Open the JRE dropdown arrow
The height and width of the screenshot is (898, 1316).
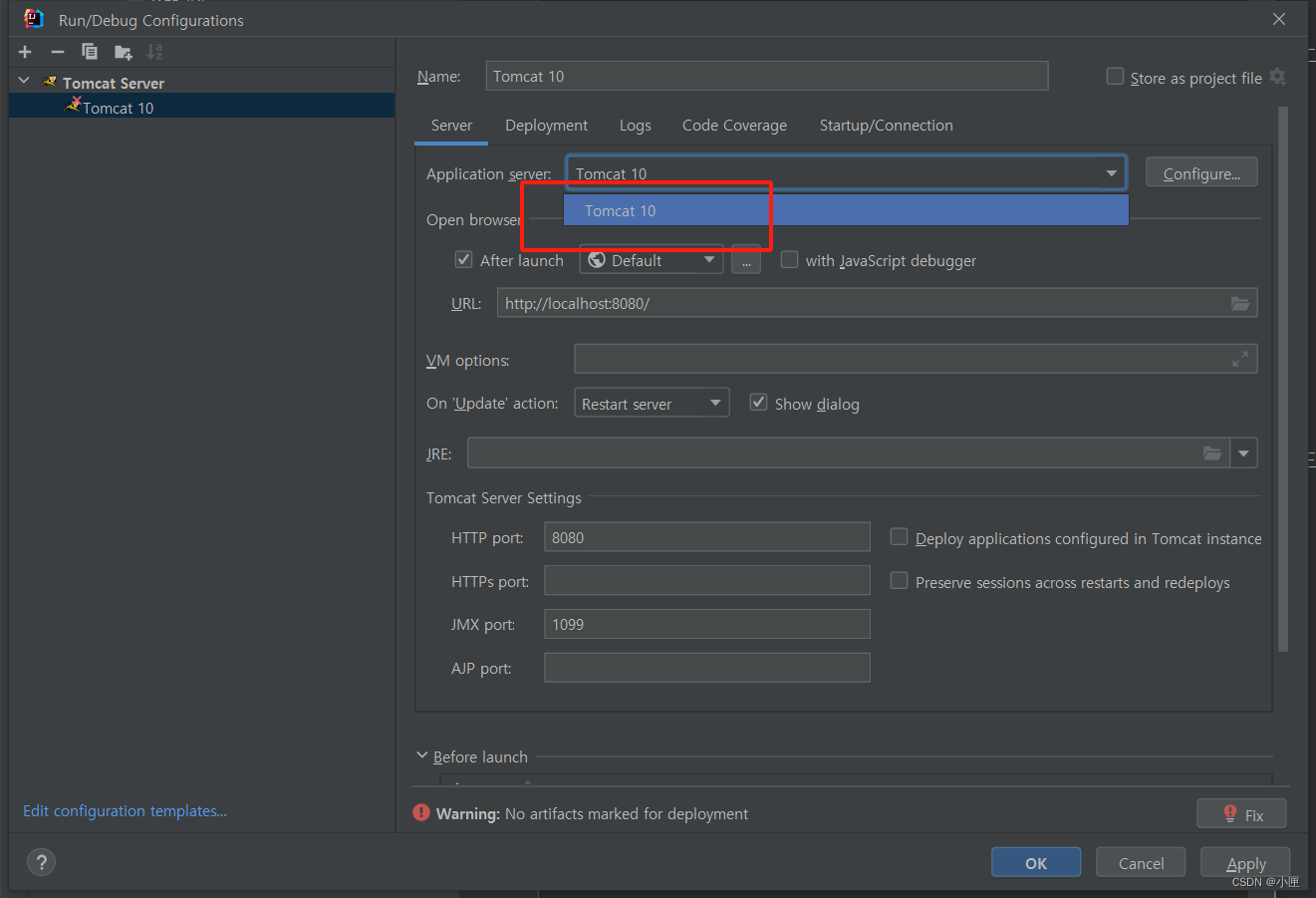pos(1243,453)
